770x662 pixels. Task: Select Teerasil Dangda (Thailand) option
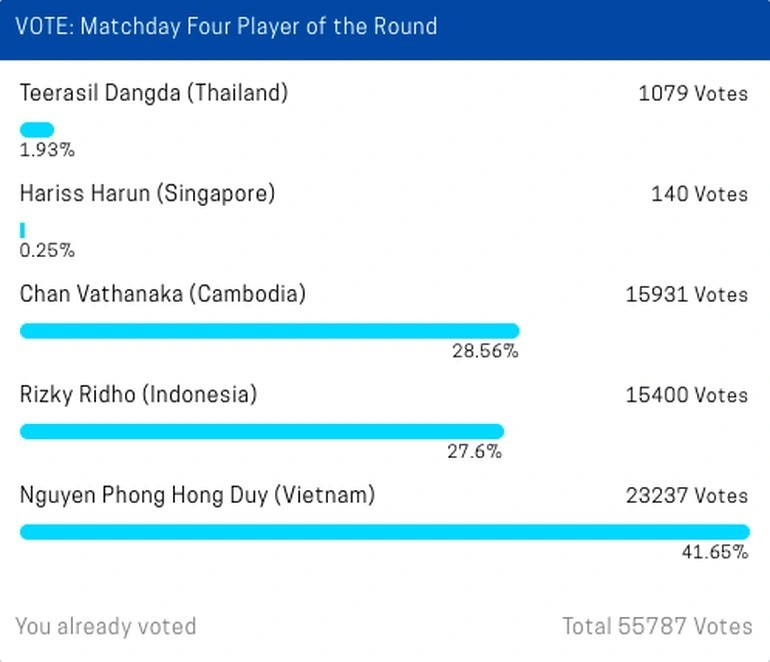tap(154, 93)
